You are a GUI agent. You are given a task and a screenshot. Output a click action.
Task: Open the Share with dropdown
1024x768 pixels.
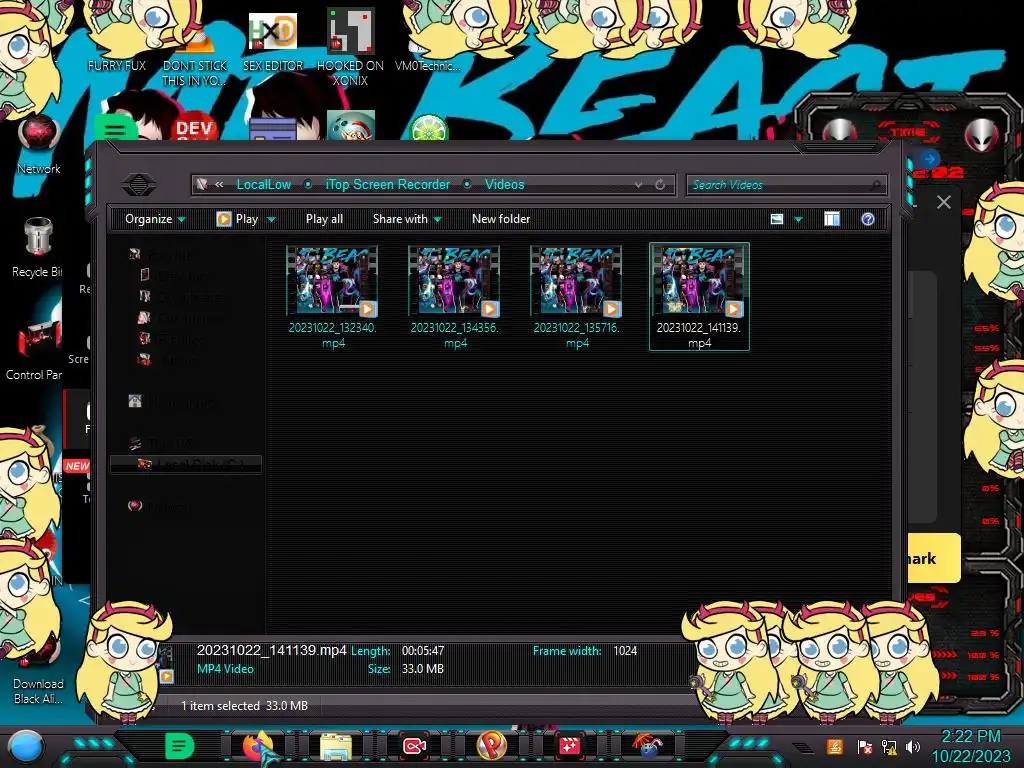[407, 219]
